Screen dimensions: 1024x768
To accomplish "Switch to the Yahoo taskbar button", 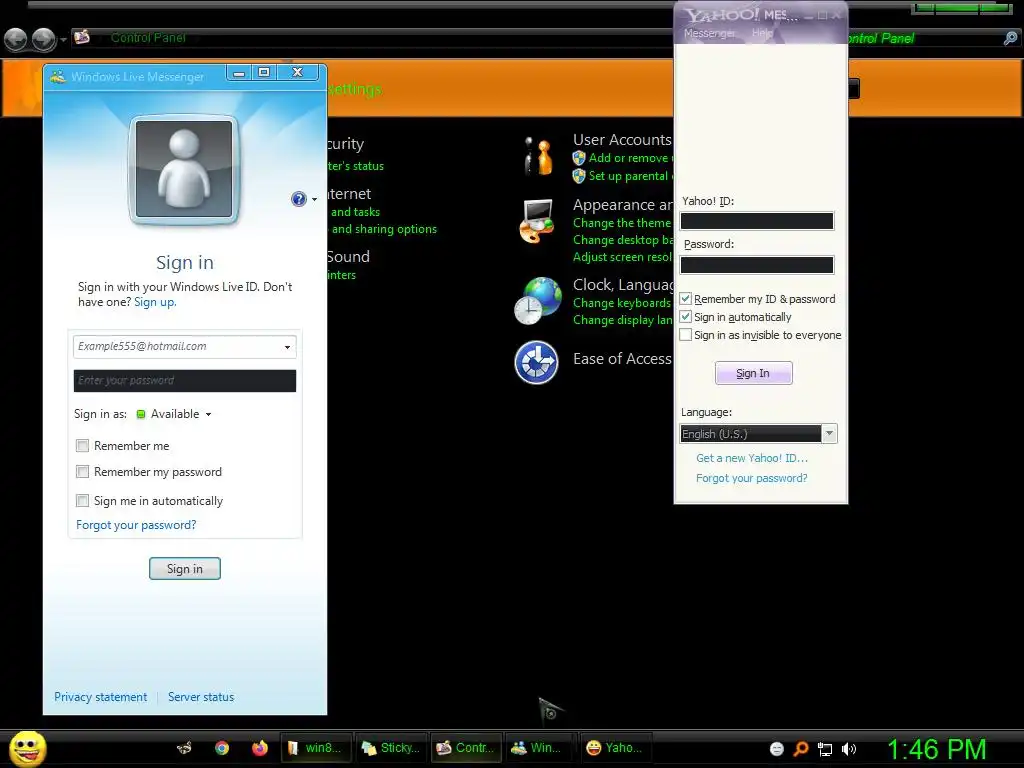I will 615,748.
